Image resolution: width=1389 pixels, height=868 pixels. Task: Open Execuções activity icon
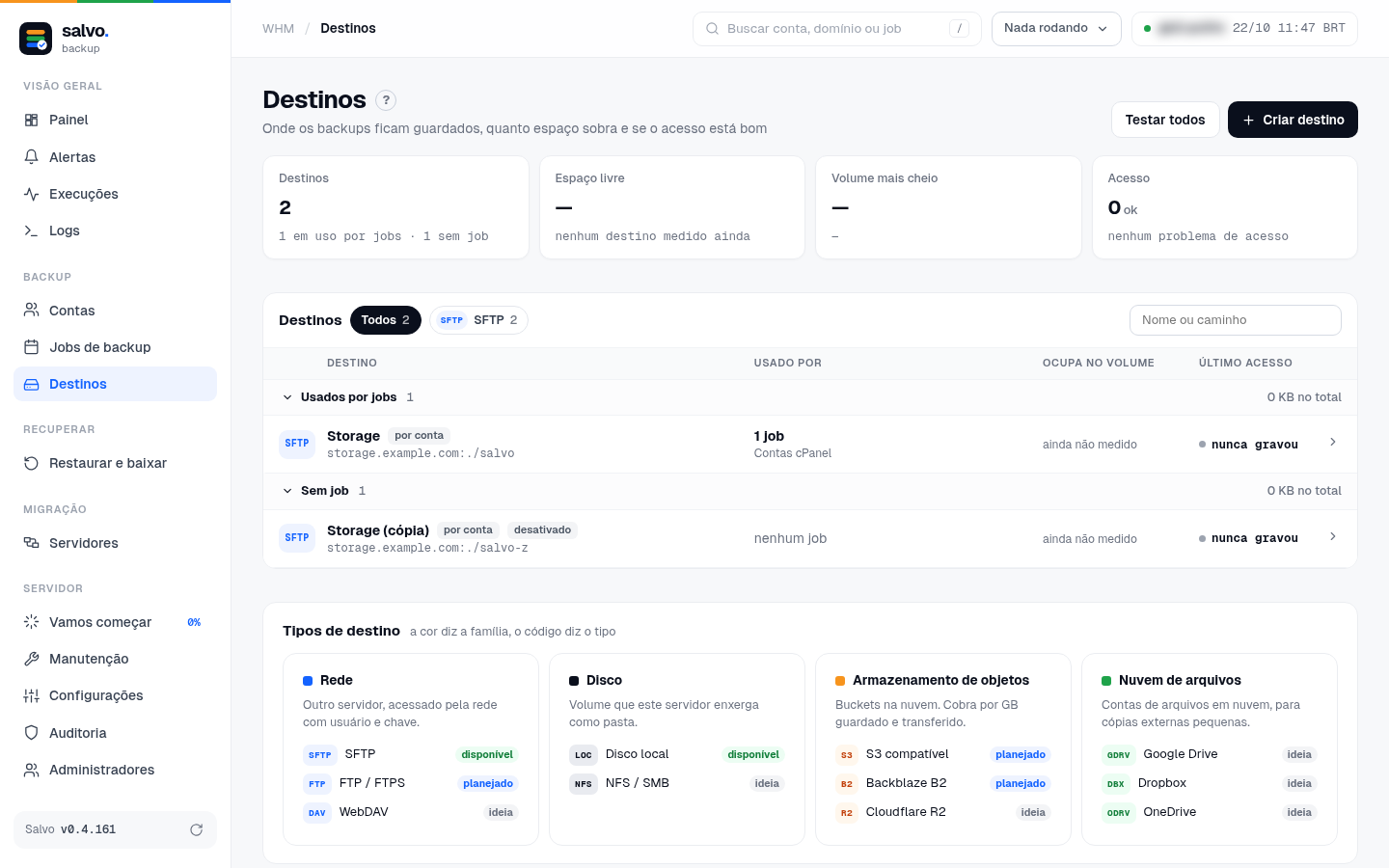[31, 194]
